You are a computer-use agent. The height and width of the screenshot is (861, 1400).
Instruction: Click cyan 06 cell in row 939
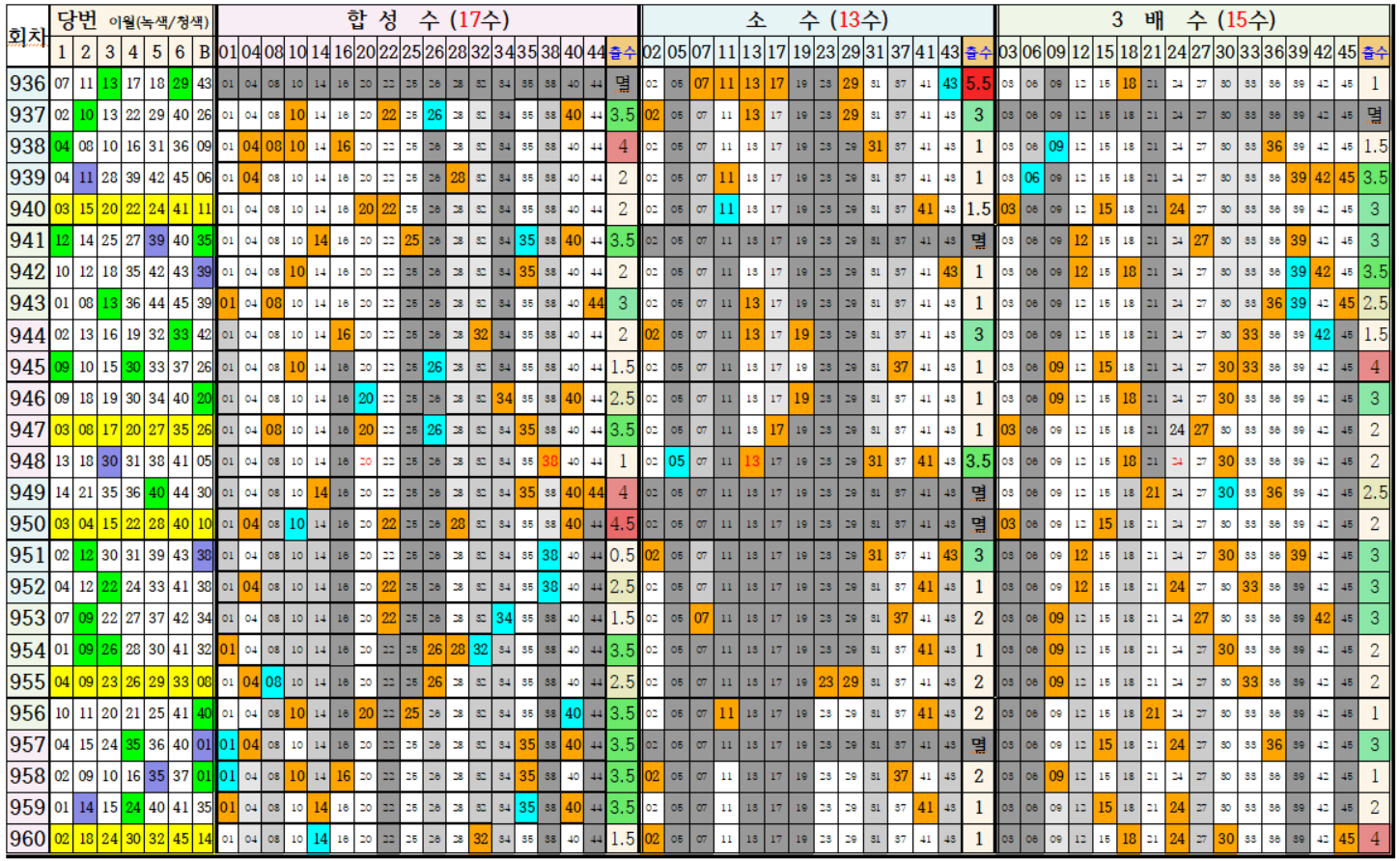pyautogui.click(x=1032, y=178)
